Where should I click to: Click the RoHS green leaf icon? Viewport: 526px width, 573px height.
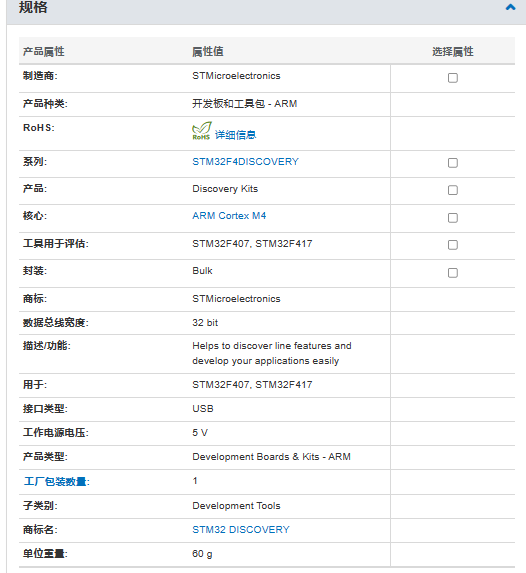pyautogui.click(x=201, y=131)
